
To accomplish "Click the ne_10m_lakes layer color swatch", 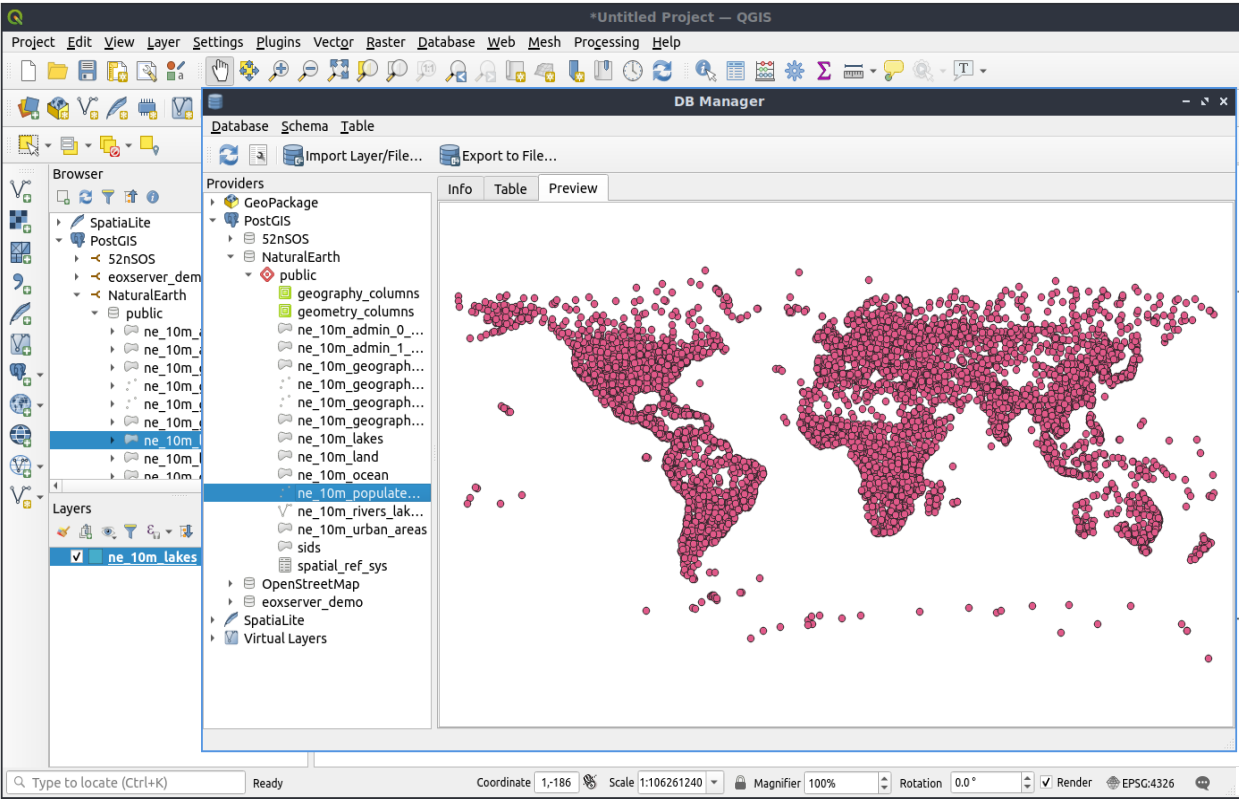I will click(96, 557).
